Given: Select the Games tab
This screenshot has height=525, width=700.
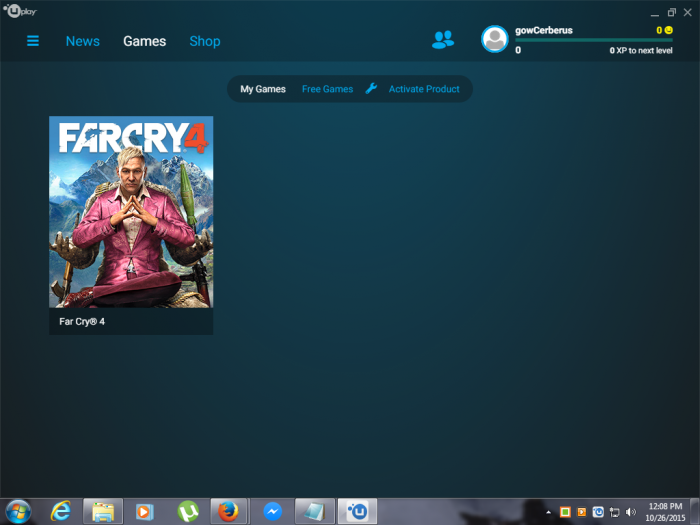Looking at the screenshot, I should click(x=145, y=41).
